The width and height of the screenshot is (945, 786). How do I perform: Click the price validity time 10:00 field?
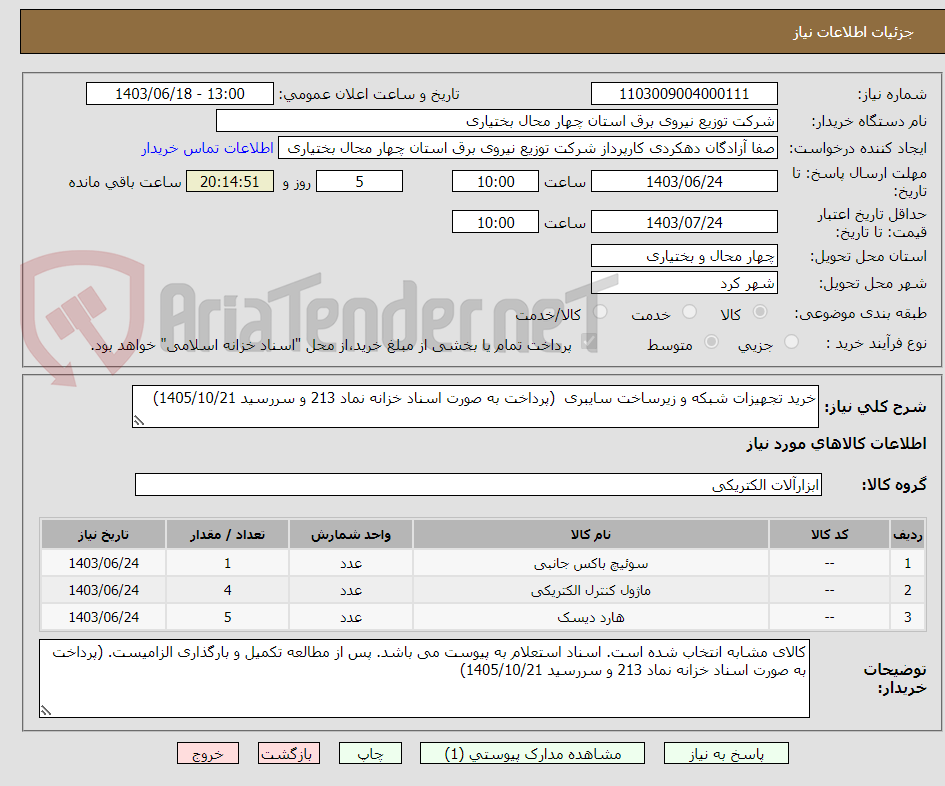495,222
